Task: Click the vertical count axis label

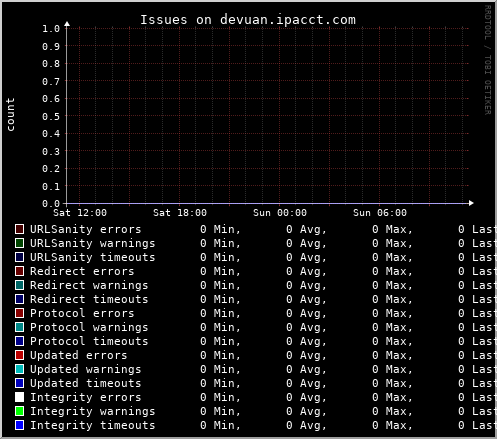Action: point(10,114)
